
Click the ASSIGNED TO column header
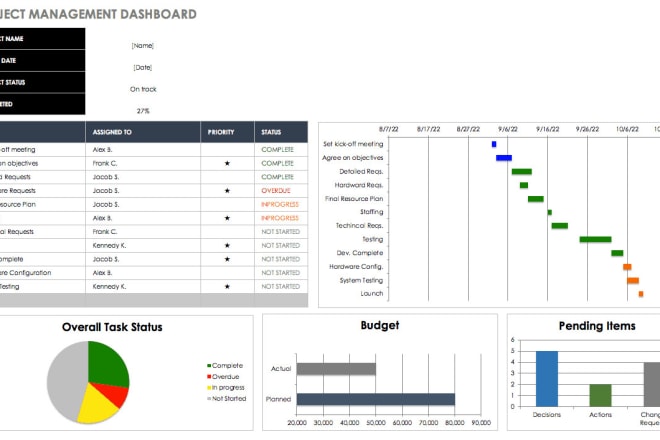click(143, 132)
